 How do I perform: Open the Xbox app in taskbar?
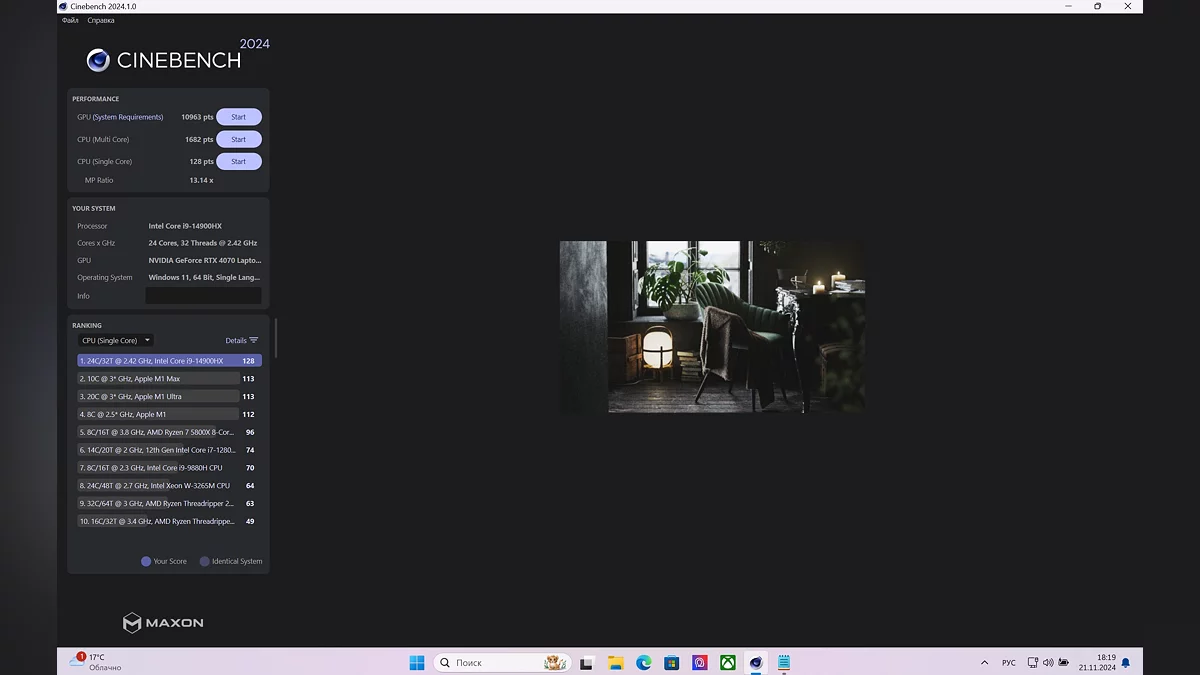728,663
